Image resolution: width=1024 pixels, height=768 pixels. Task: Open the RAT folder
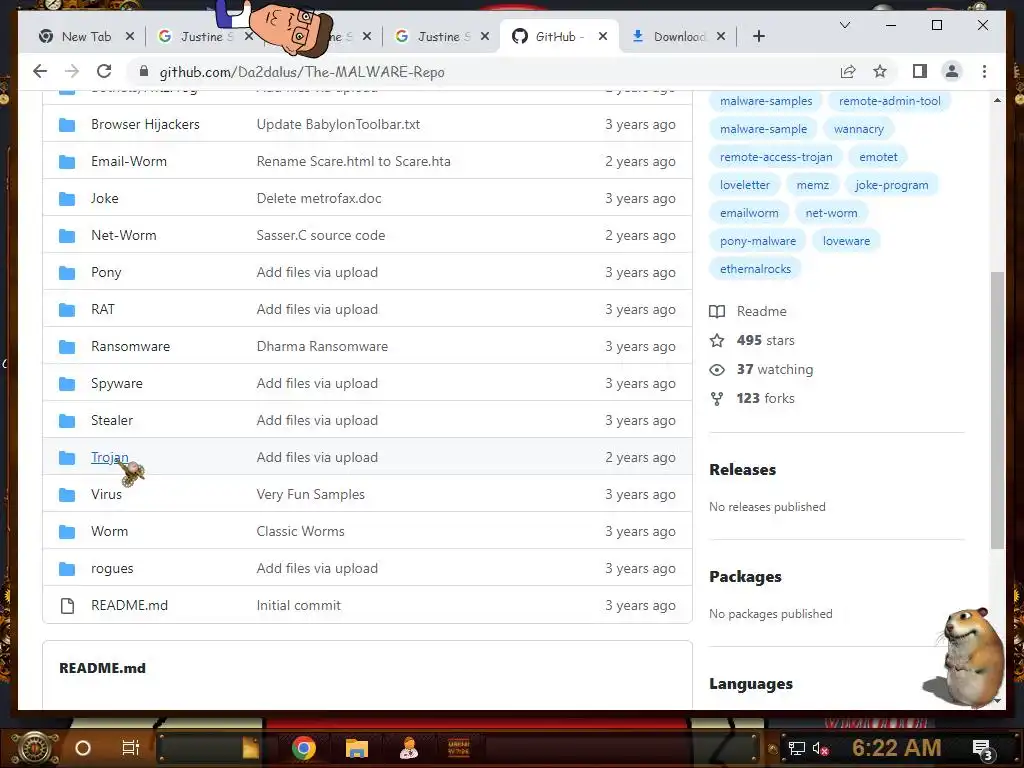click(103, 310)
